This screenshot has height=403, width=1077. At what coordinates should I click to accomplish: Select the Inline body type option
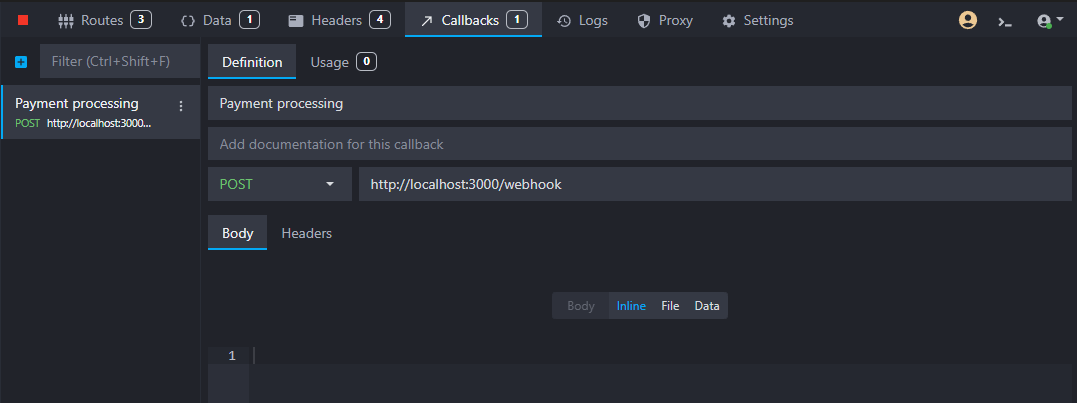631,306
